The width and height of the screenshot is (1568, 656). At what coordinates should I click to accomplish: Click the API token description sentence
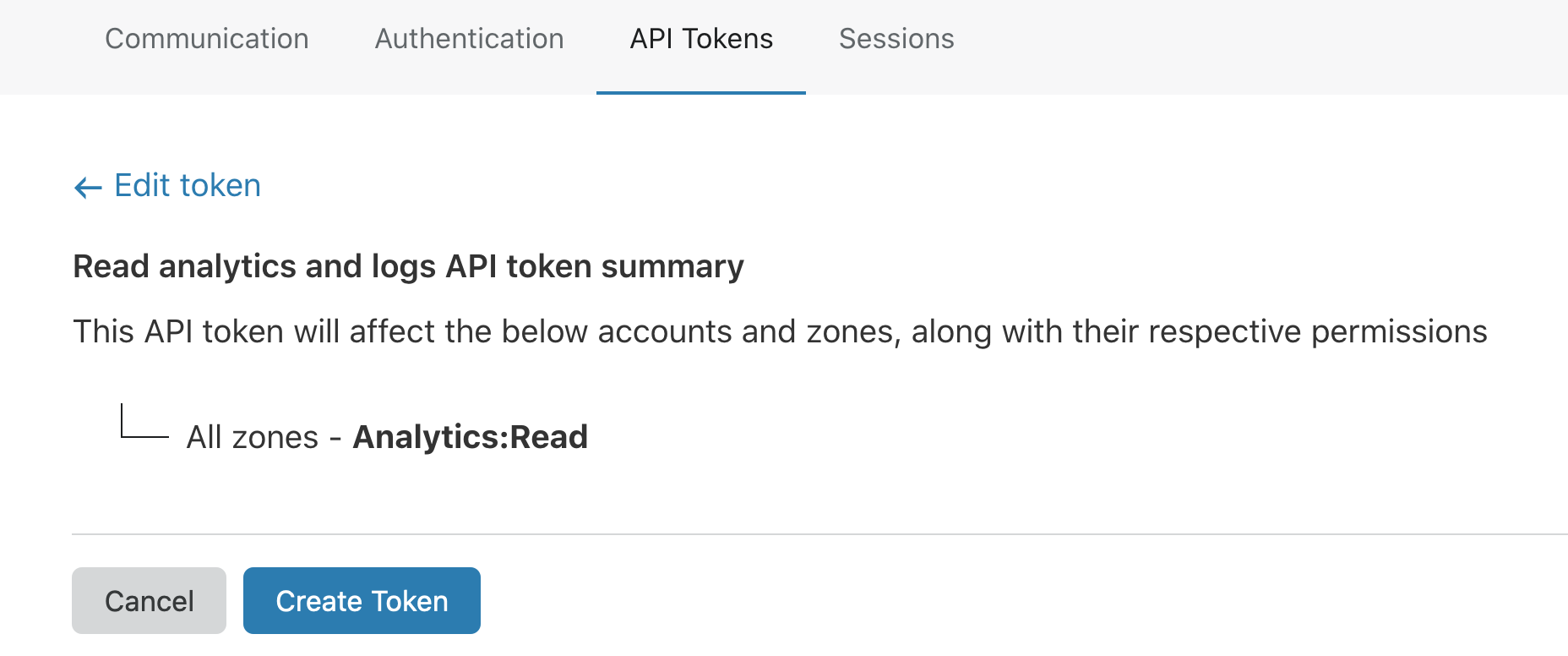780,331
